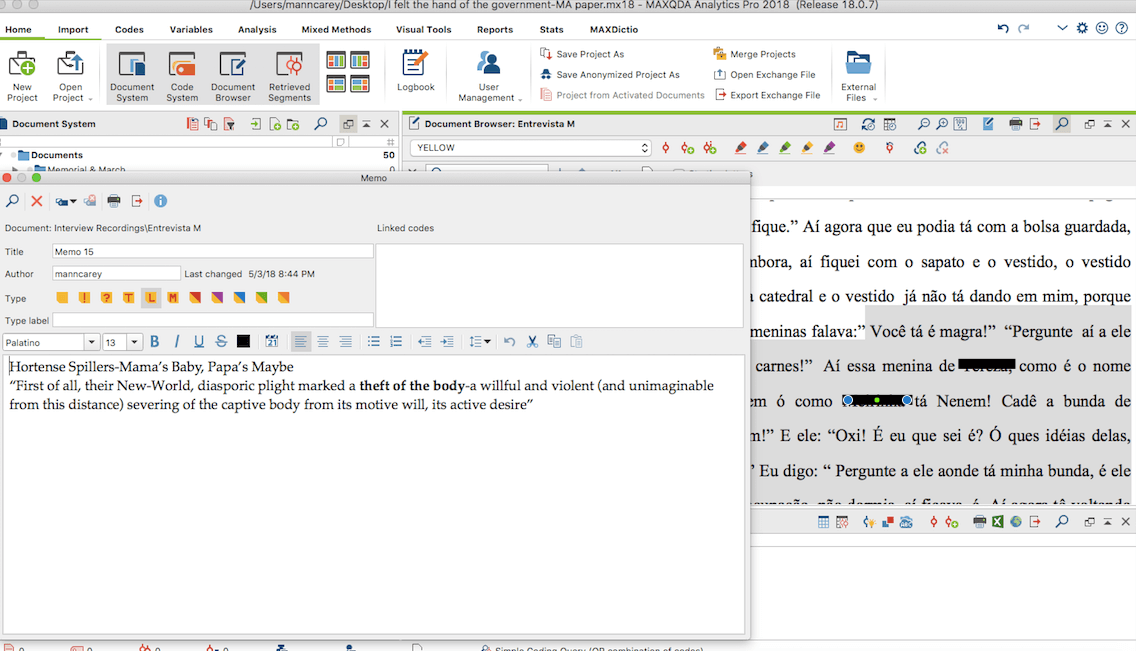Insert date stamp with calendar icon
The width and height of the screenshot is (1136, 651).
point(272,341)
